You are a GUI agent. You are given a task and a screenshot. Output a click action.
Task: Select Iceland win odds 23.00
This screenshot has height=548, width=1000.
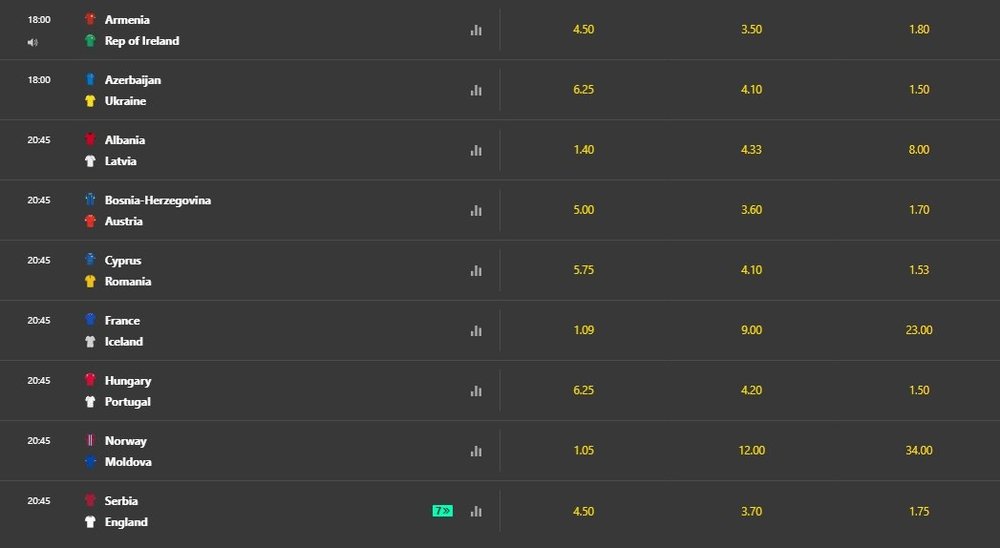tap(919, 330)
